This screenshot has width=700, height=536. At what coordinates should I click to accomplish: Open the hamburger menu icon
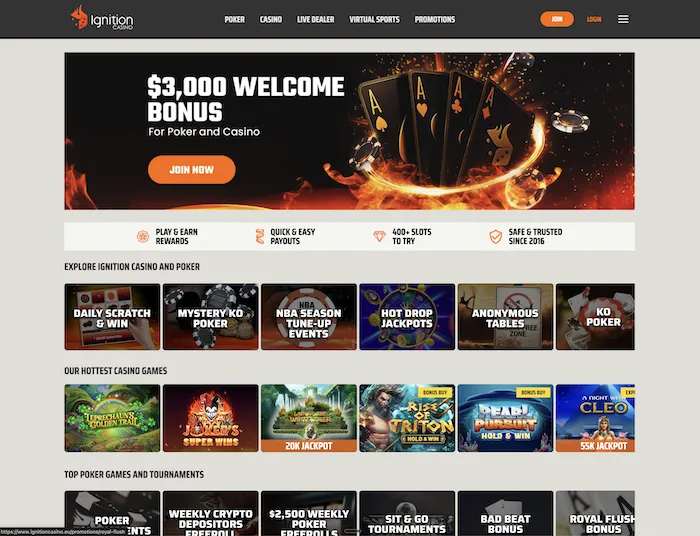(623, 19)
